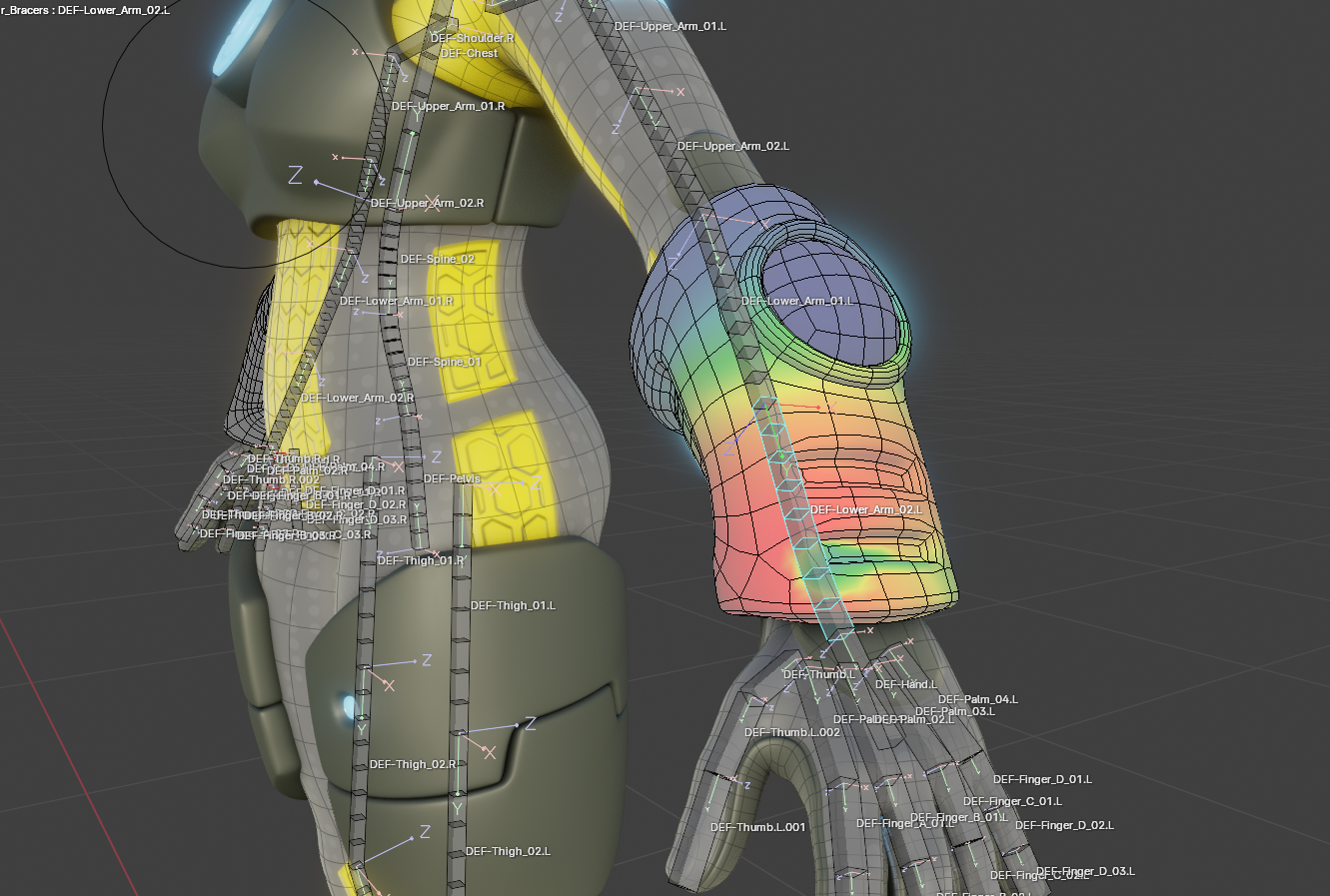
Task: Select the DEF-Hand.L bone label
Action: 906,684
